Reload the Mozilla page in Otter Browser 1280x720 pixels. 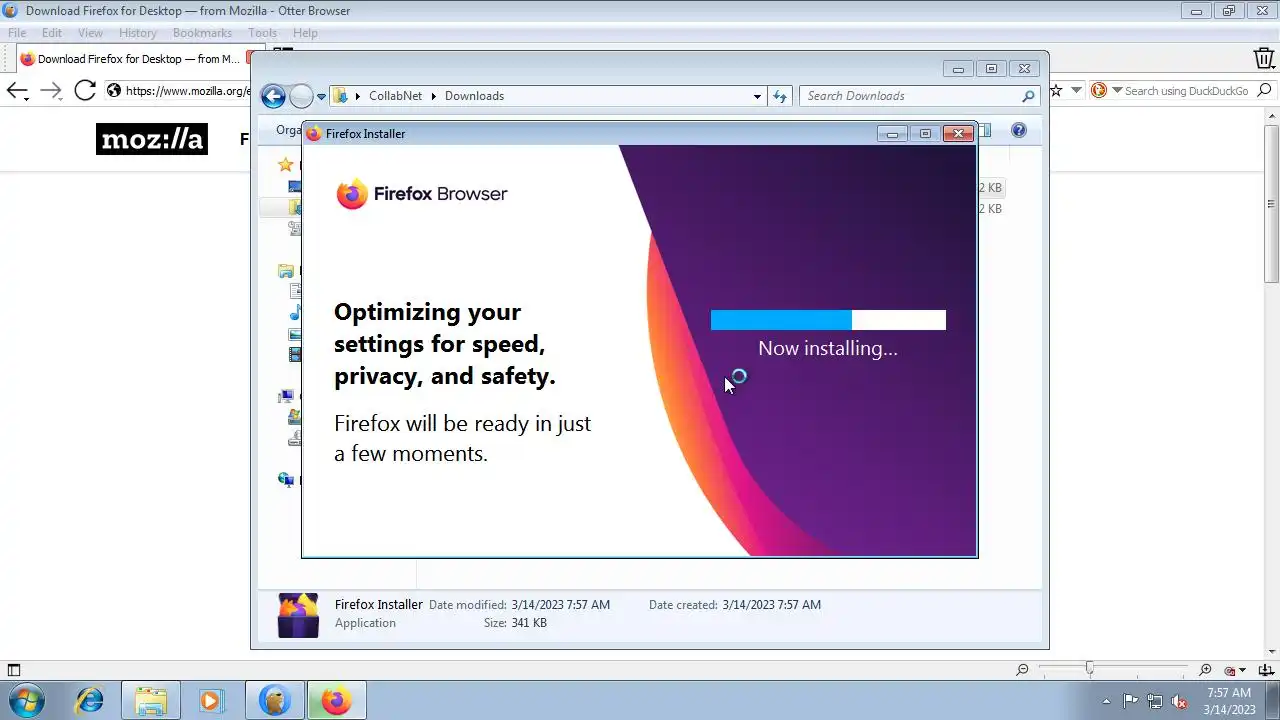click(85, 91)
